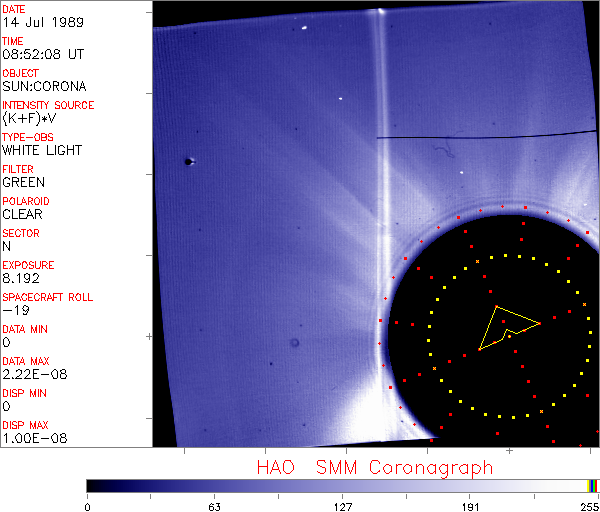The image size is (600, 512).
Task: Select the SUN:CORONA object value
Action: (x=44, y=86)
